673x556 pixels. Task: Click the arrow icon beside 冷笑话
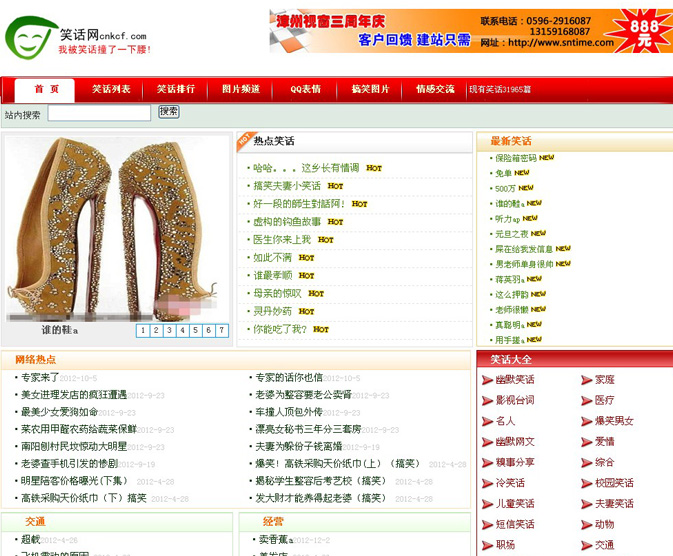pyautogui.click(x=486, y=483)
